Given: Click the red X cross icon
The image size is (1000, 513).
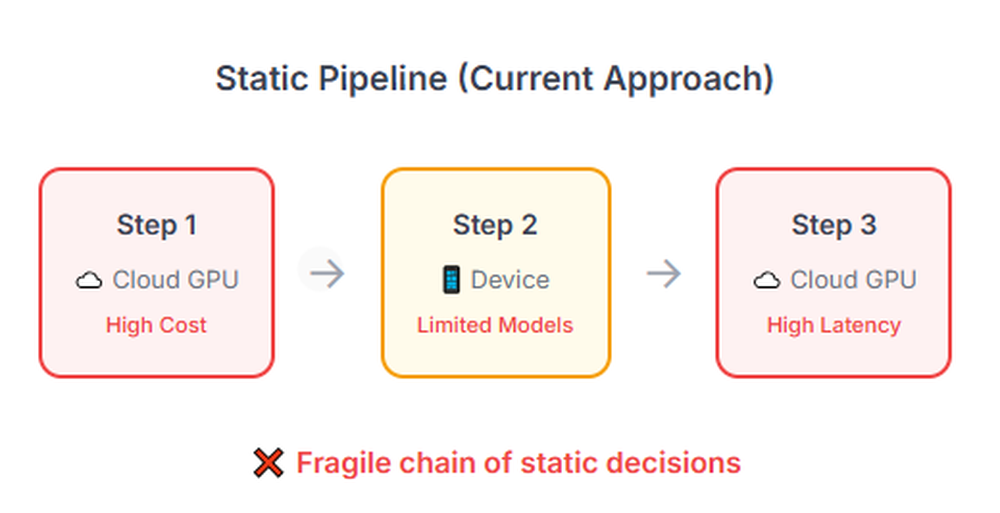Looking at the screenshot, I should tap(268, 463).
